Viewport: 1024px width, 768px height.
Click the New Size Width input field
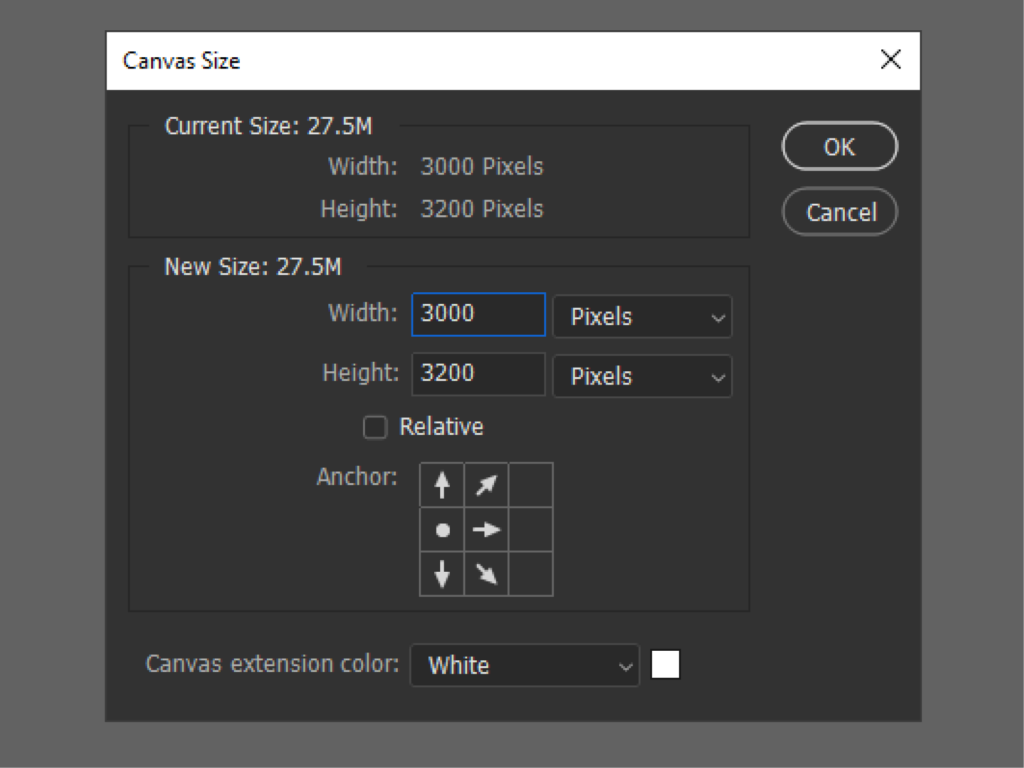(478, 314)
